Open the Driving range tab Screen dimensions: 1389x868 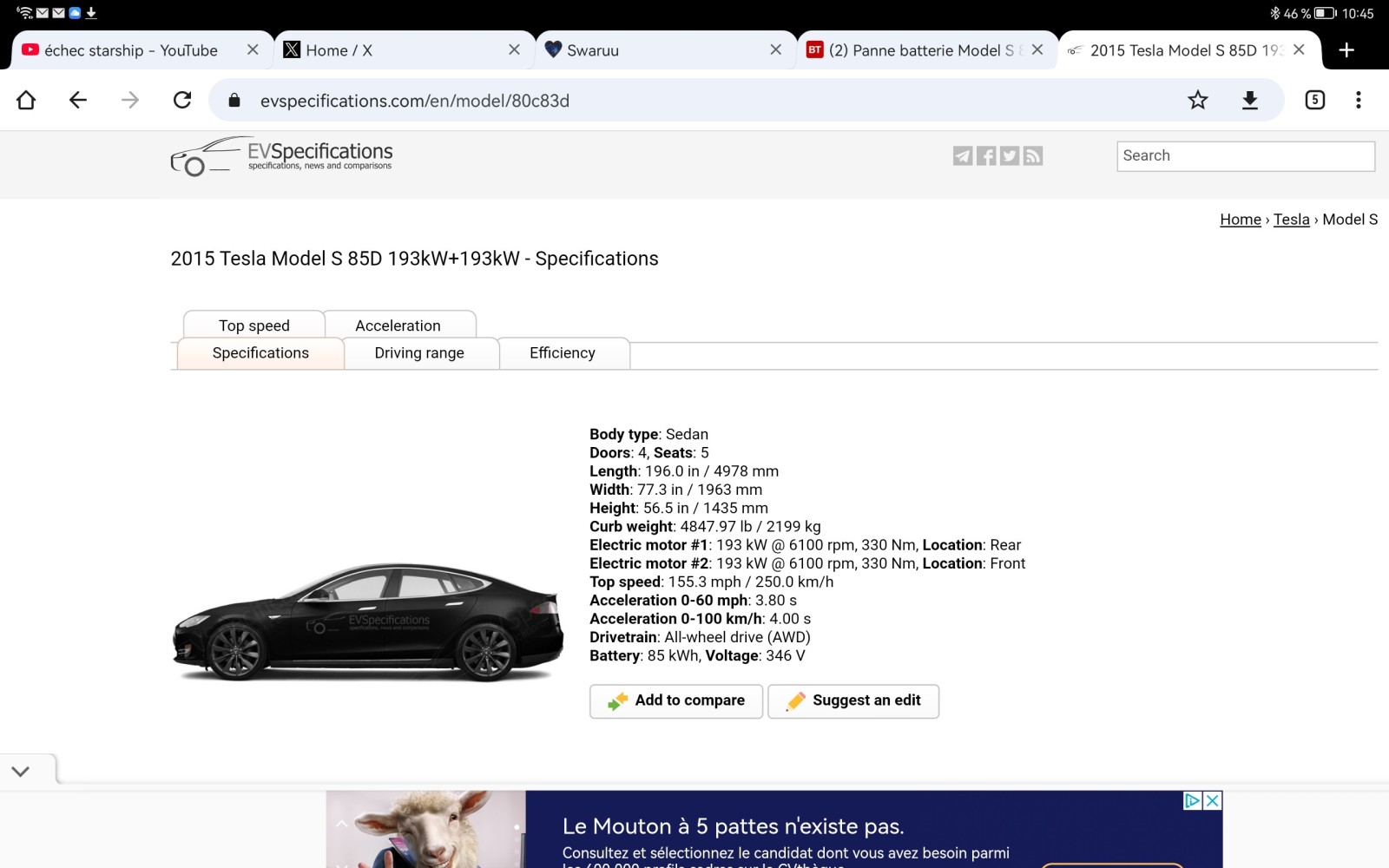[x=419, y=353]
